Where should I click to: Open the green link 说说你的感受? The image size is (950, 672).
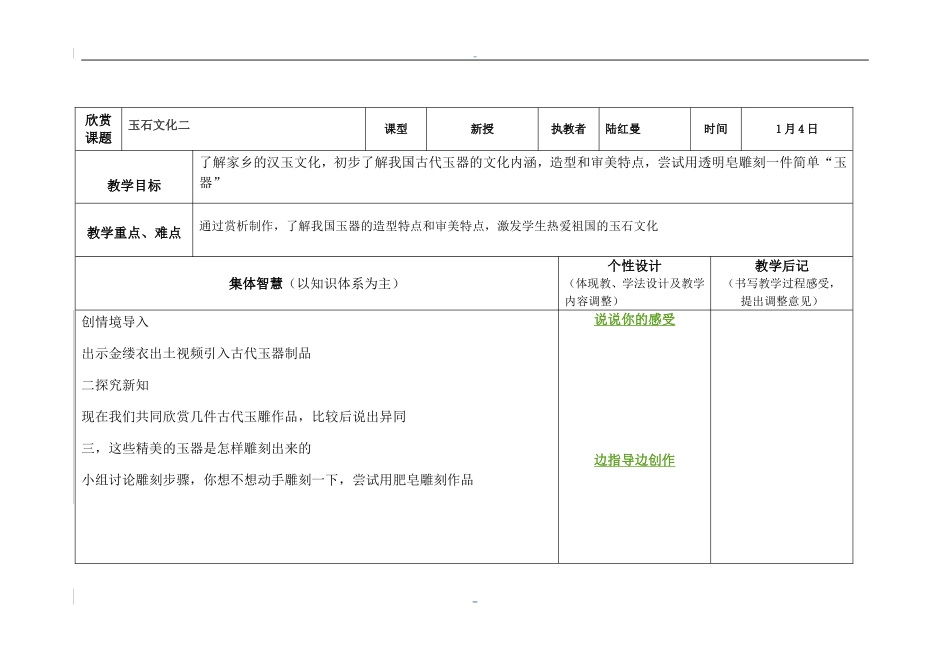(x=634, y=319)
